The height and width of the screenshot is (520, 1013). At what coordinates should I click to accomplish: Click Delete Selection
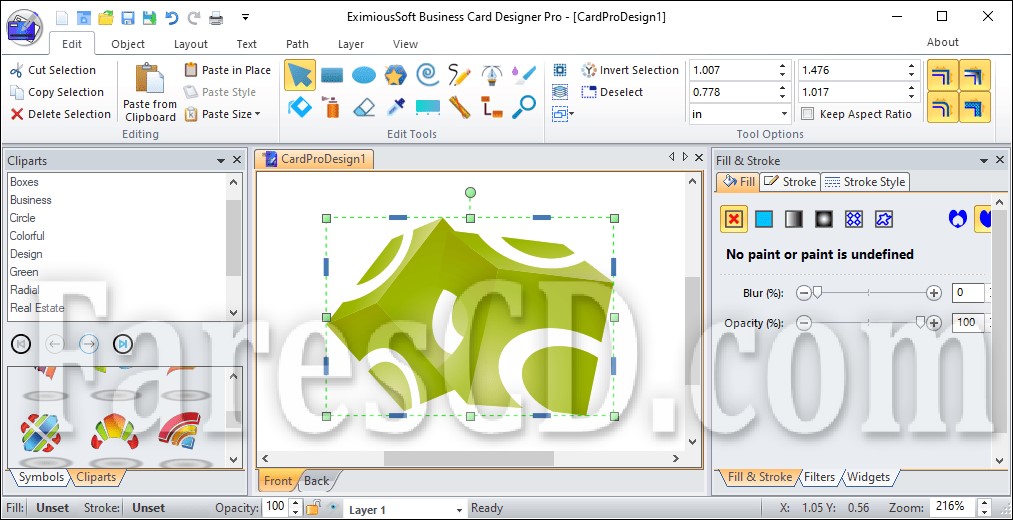[x=61, y=114]
